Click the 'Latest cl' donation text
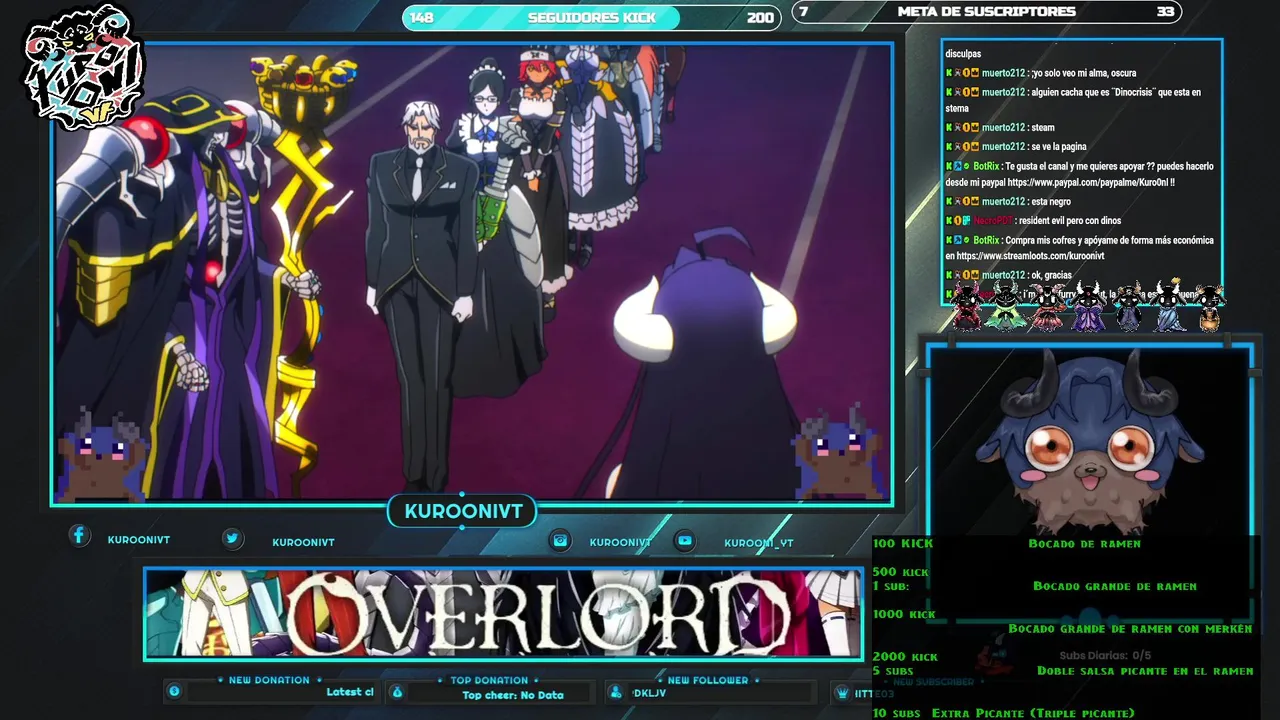Screen dimensions: 1280x720 coord(350,692)
